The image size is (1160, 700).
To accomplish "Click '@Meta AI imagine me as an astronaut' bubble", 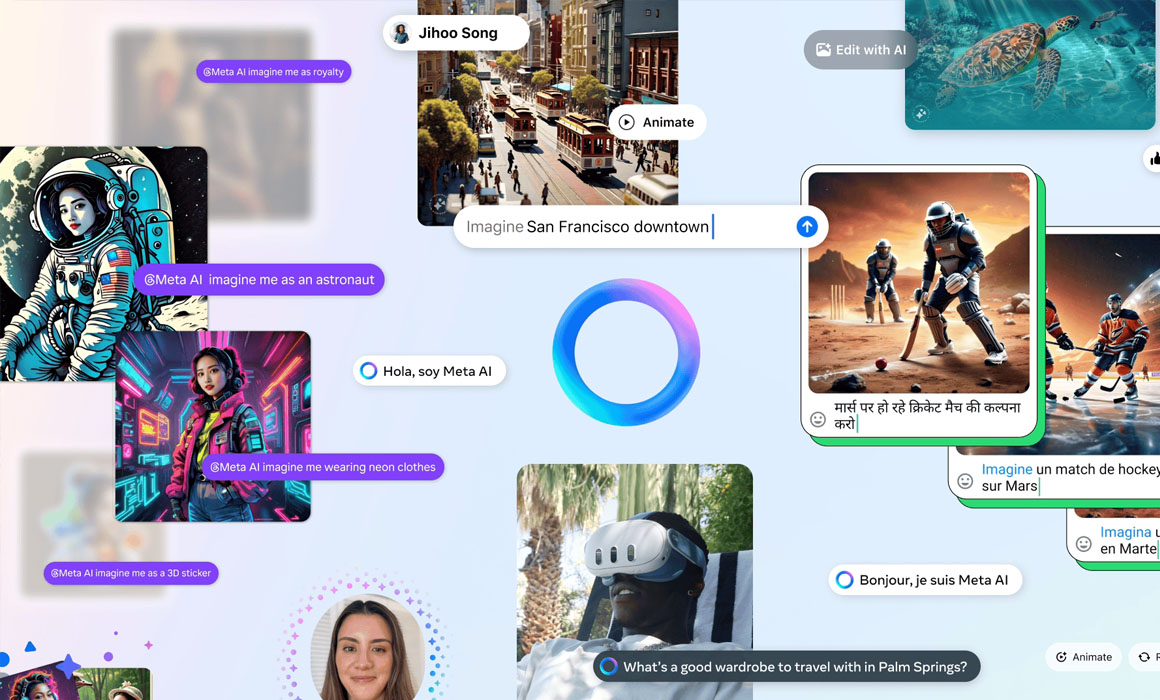I will click(259, 280).
